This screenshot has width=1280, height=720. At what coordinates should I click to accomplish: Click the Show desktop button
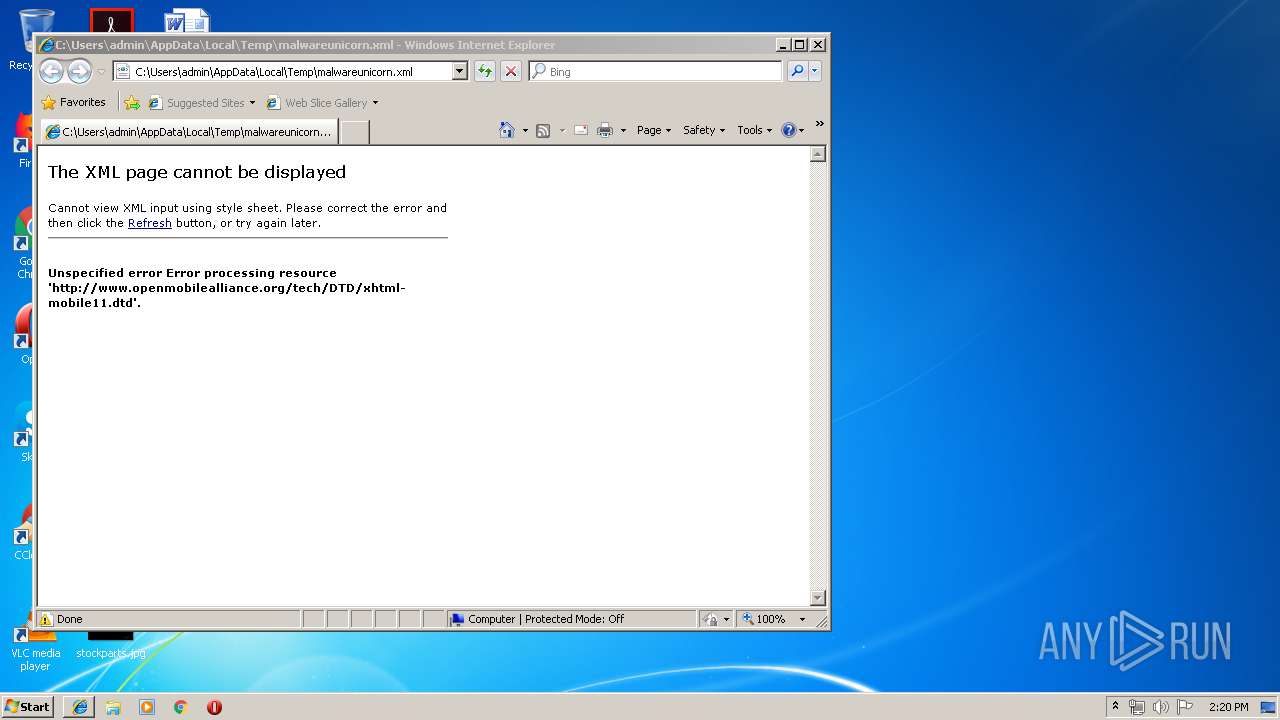click(1270, 706)
